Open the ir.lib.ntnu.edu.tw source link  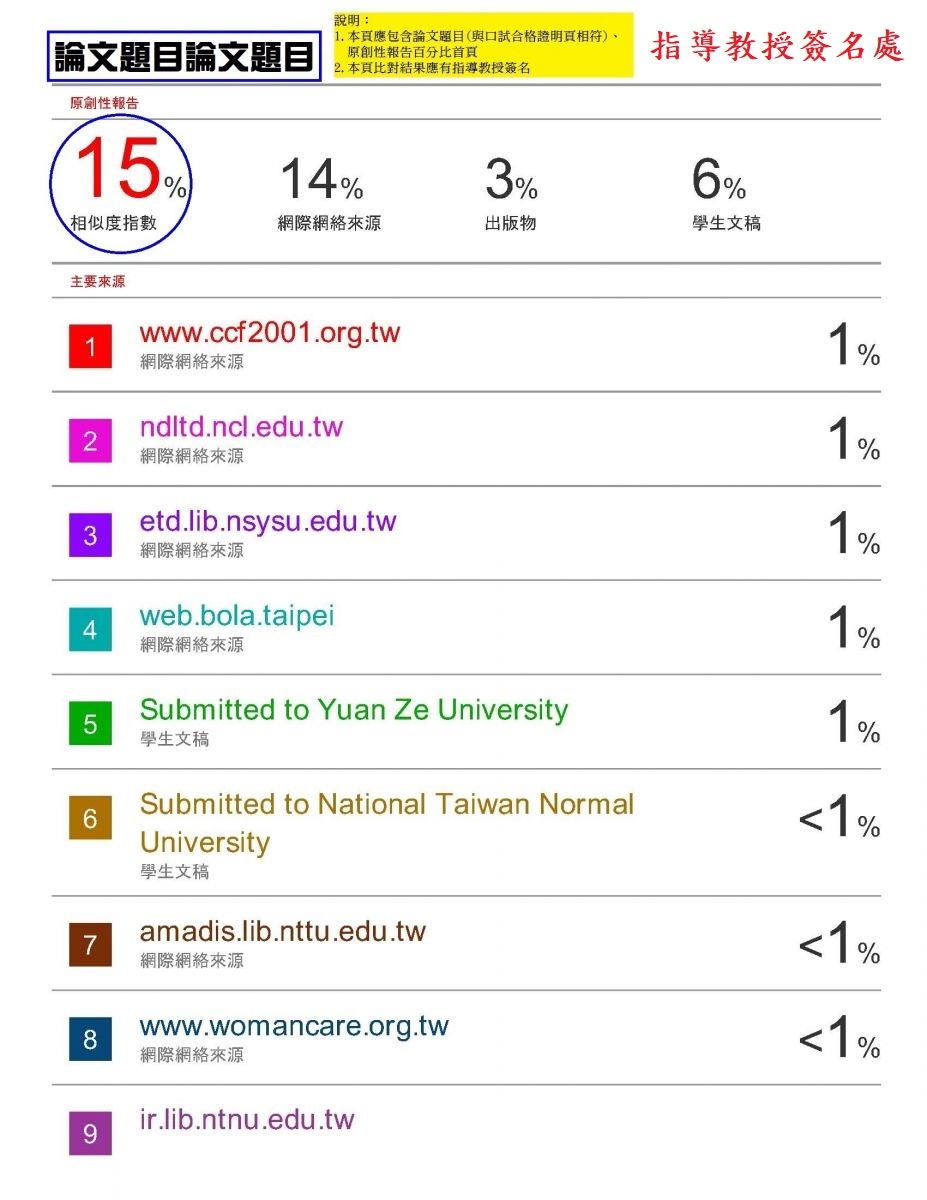pyautogui.click(x=247, y=1120)
